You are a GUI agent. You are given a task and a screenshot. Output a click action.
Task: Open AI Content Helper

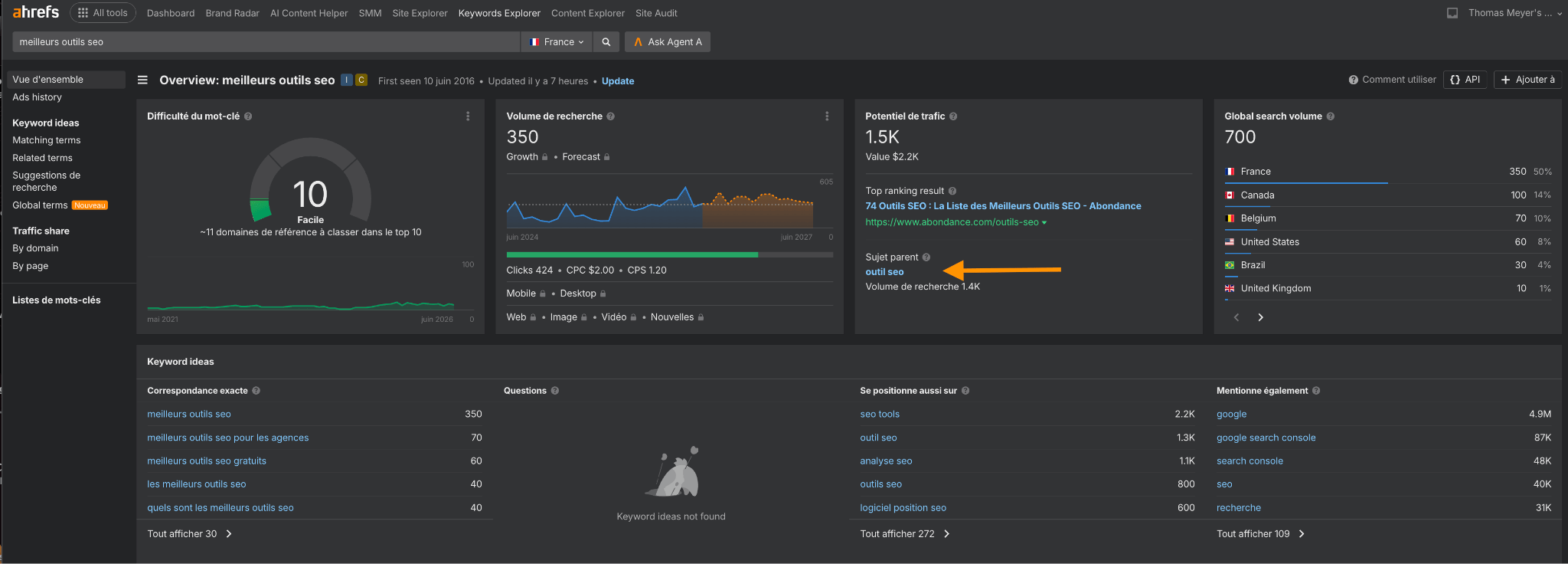(309, 13)
